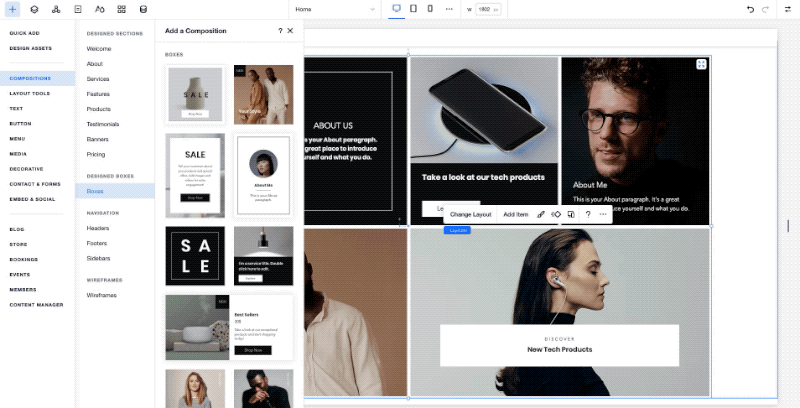
Task: Open the Inspector panel settings icon
Action: tap(788, 9)
